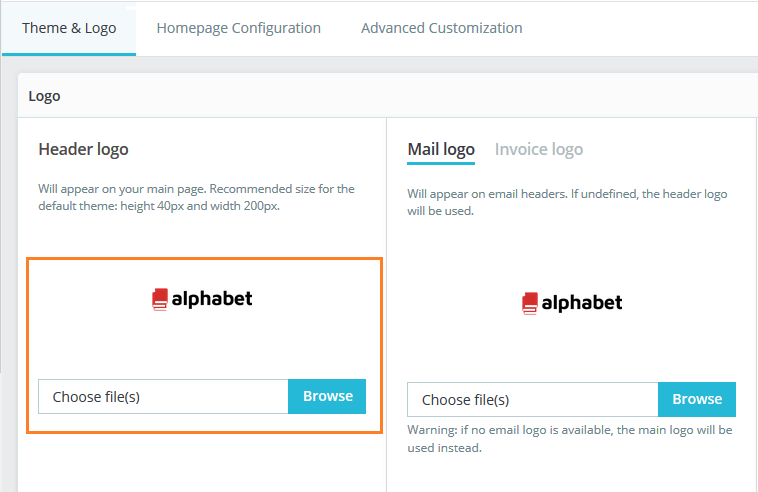
Task: Click the no email logo warning text
Action: [x=570, y=438]
